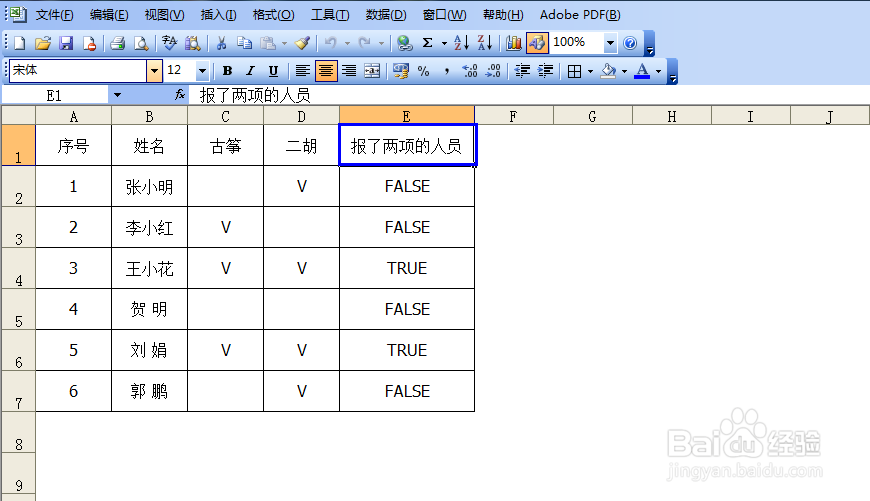Open the borders dropdown arrow

click(590, 71)
